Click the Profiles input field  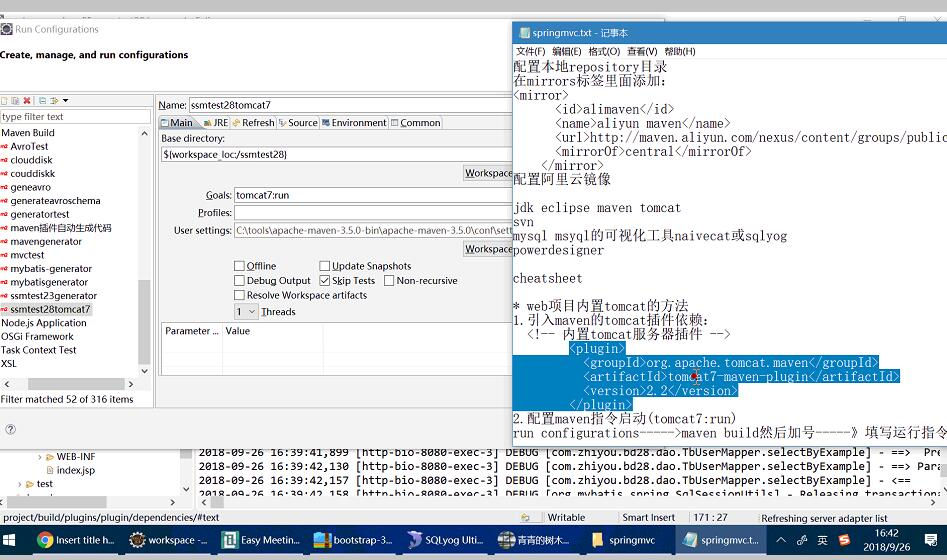373,213
